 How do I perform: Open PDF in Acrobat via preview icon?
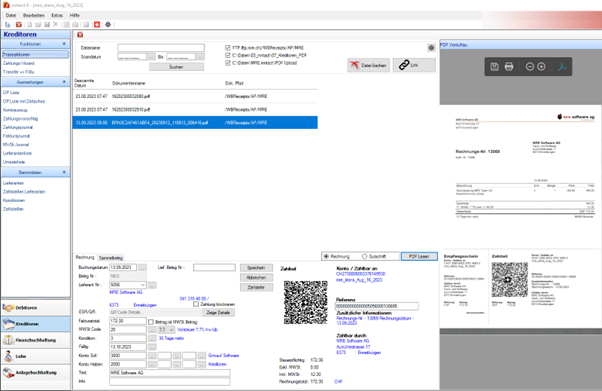click(x=562, y=66)
